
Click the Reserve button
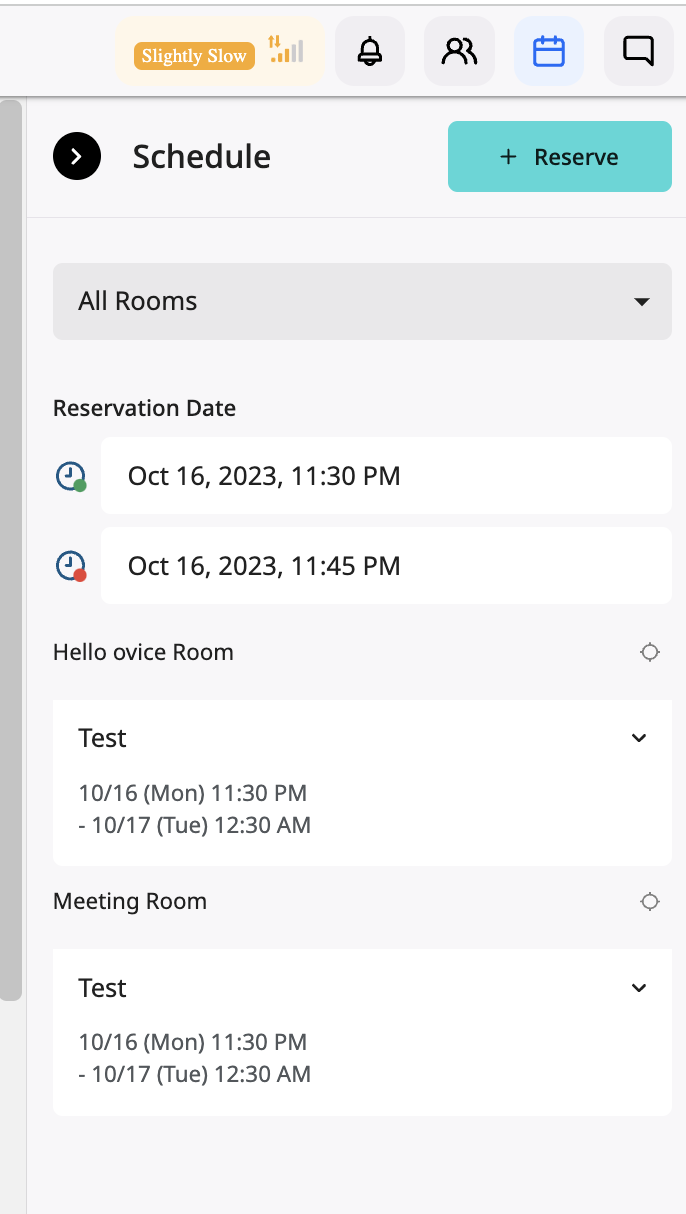click(560, 156)
